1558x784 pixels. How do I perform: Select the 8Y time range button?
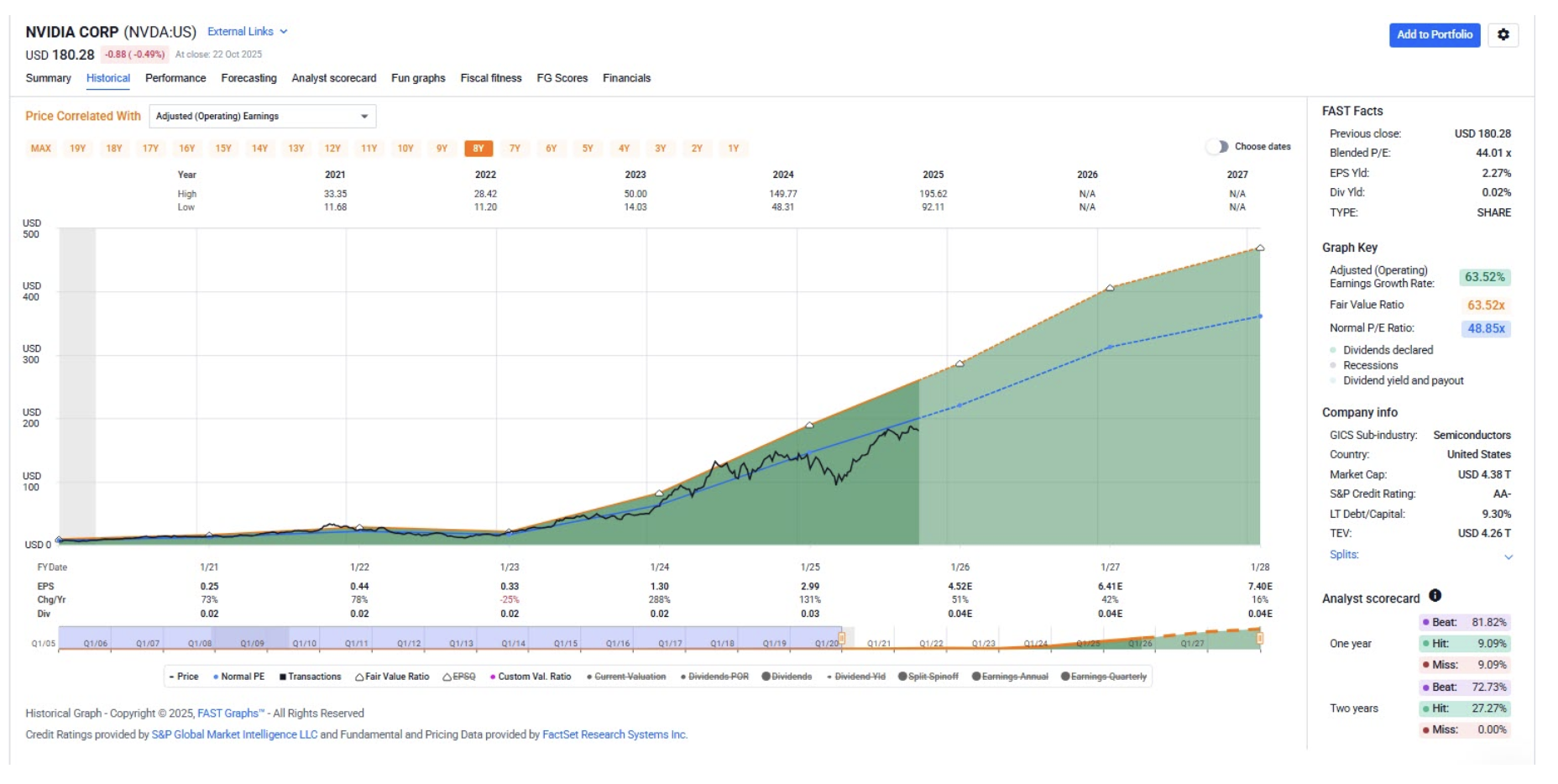click(x=478, y=149)
